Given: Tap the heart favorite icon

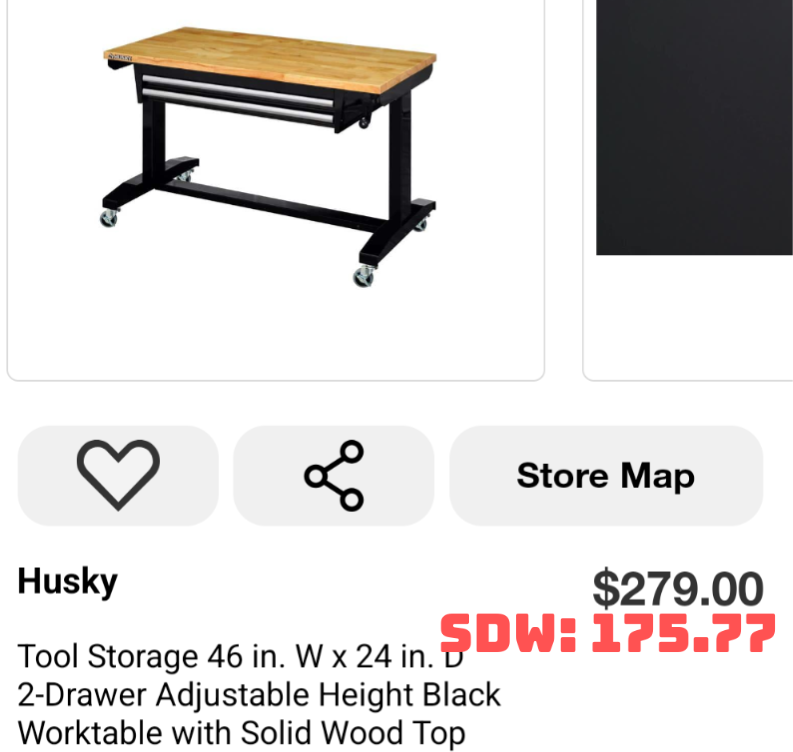Looking at the screenshot, I should point(118,475).
